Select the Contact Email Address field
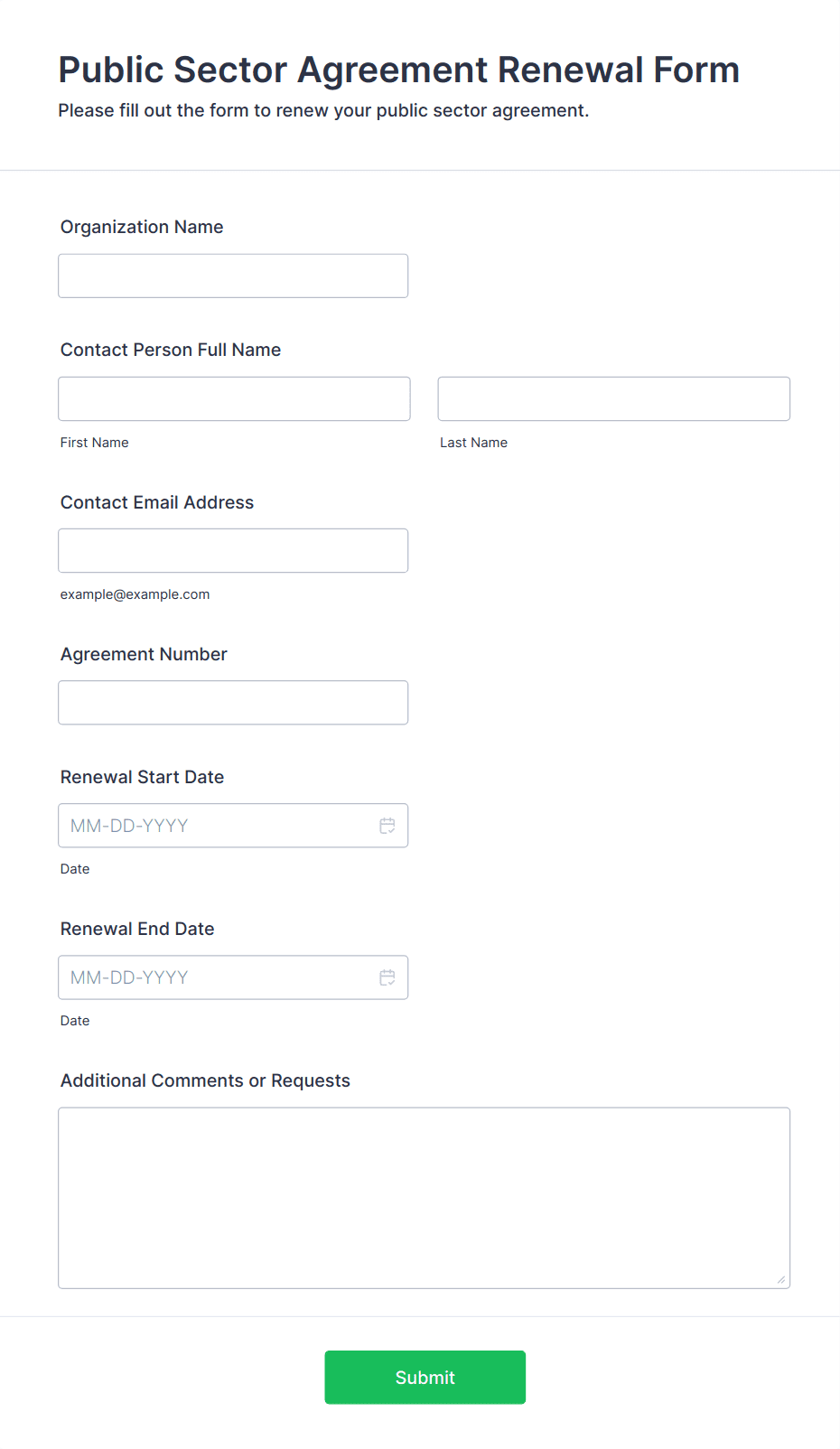The image size is (840, 1449). tap(233, 550)
